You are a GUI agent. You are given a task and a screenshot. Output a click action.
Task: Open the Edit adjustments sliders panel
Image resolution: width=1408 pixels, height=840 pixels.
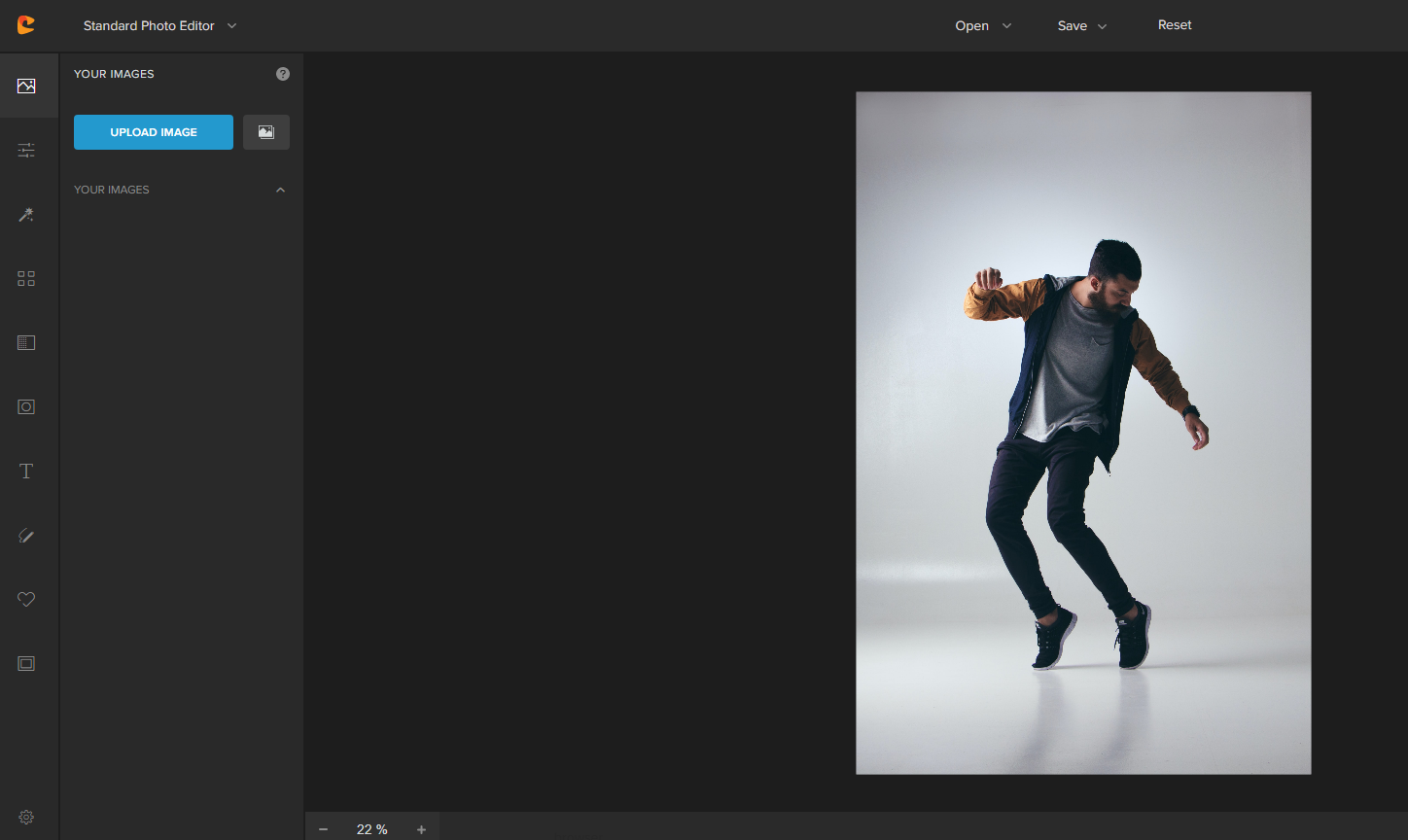click(26, 150)
